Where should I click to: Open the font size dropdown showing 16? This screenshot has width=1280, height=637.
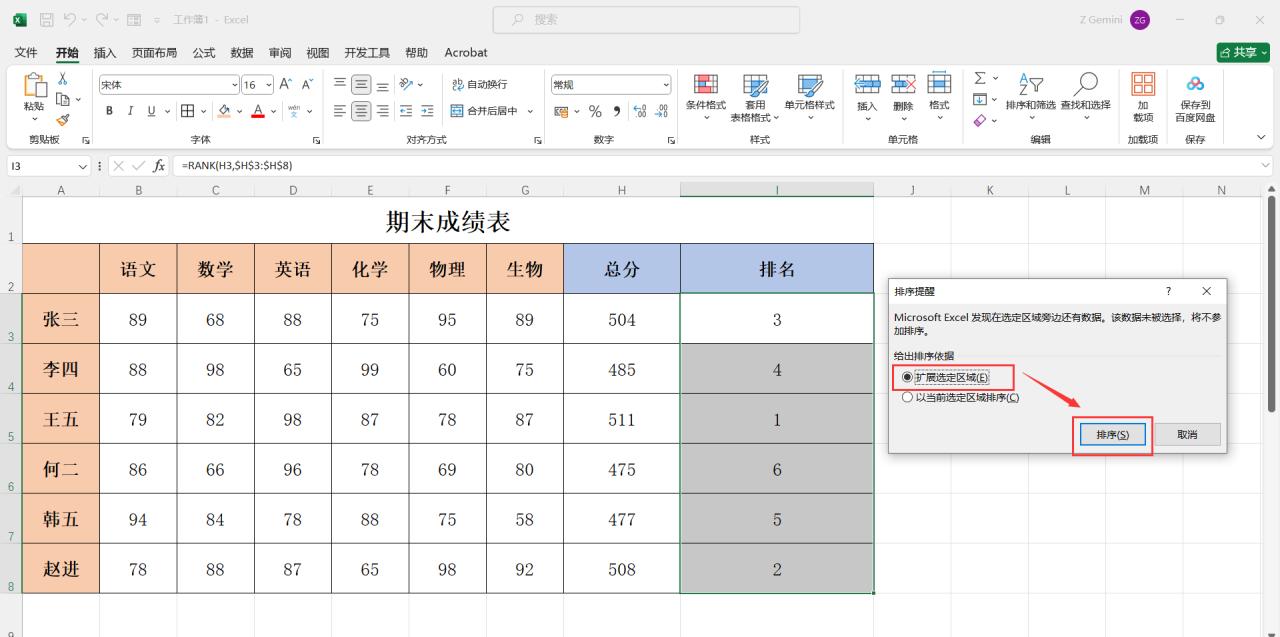pos(268,85)
